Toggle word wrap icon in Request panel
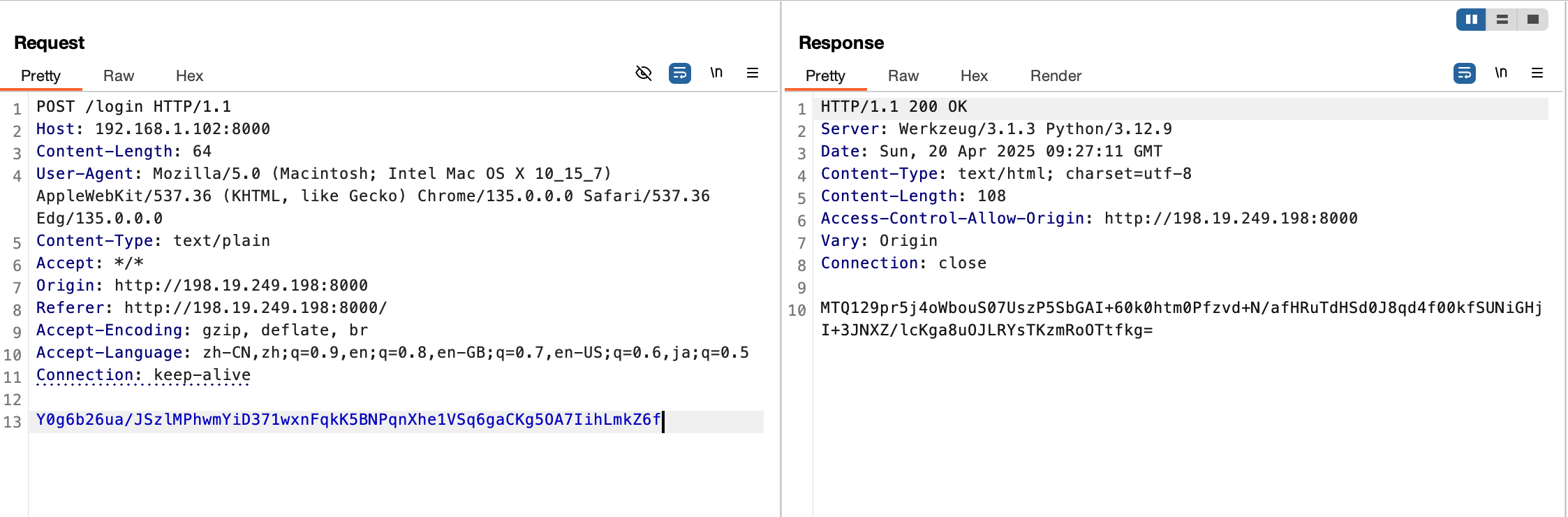Screen dimensions: 1568x517 [x=680, y=73]
